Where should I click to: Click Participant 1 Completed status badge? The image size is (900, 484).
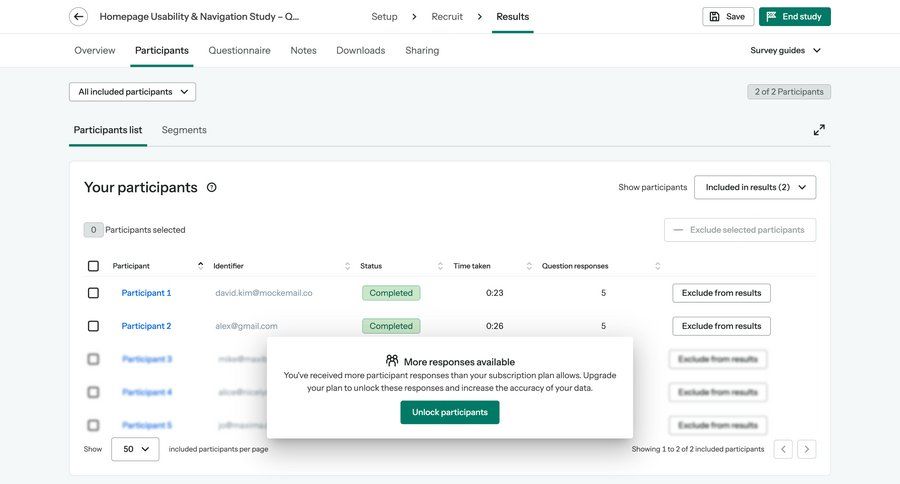pyautogui.click(x=391, y=293)
